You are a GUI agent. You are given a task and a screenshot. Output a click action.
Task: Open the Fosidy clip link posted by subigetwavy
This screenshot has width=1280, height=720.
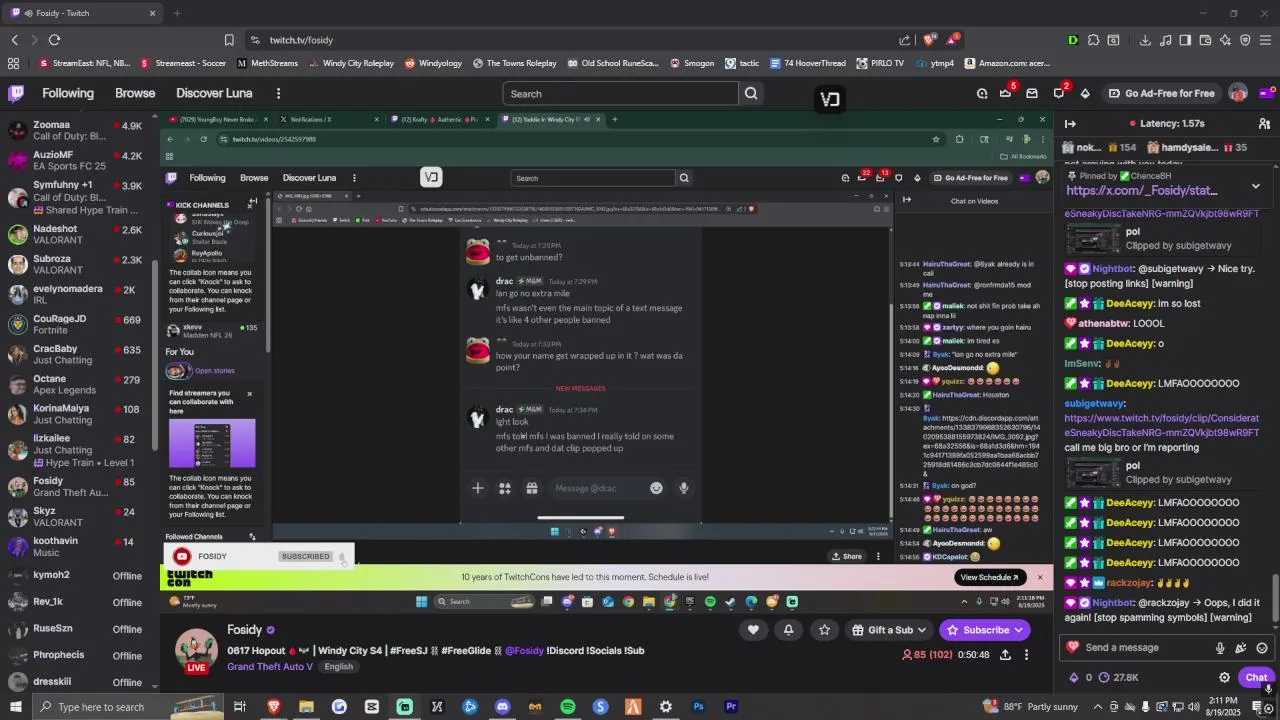pyautogui.click(x=1161, y=425)
